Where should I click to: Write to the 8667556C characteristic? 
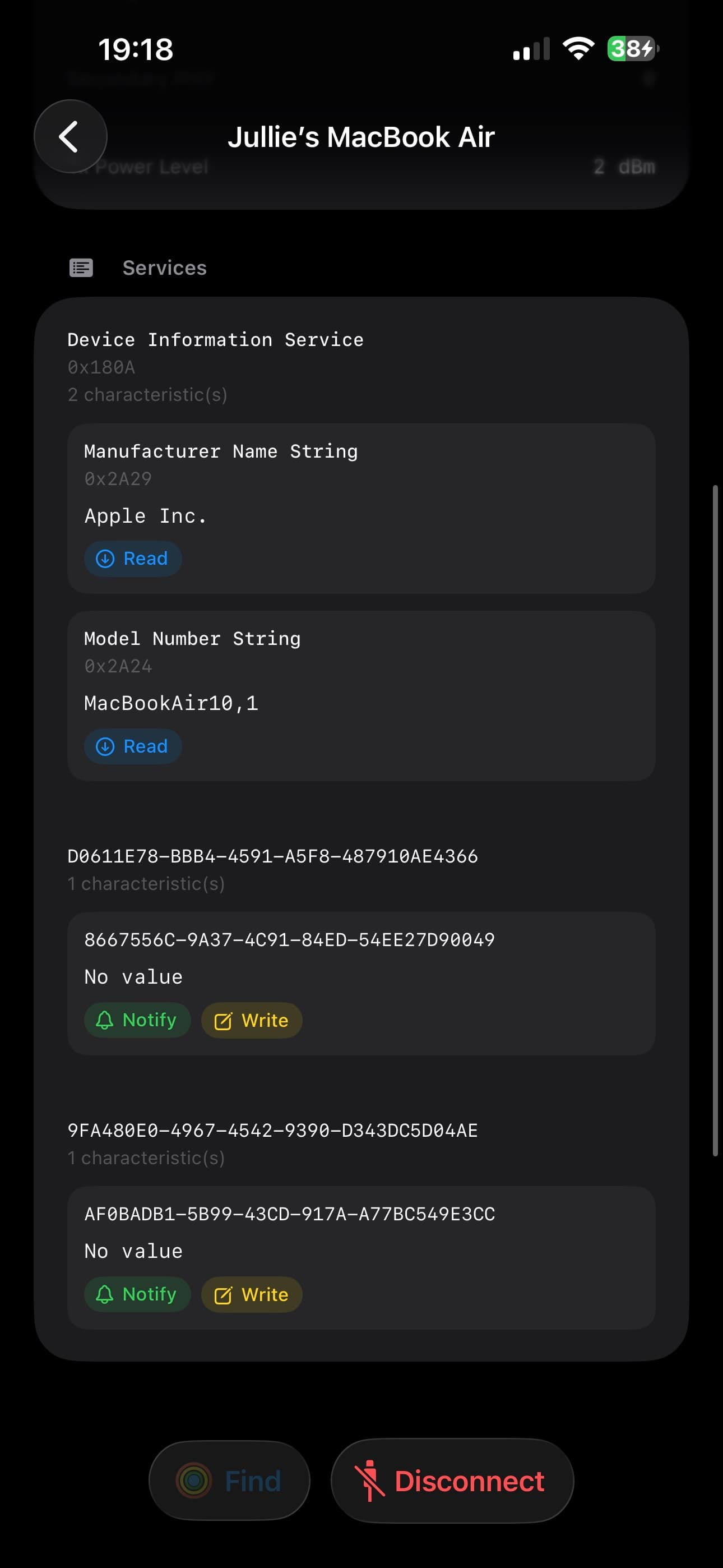pyautogui.click(x=251, y=1020)
